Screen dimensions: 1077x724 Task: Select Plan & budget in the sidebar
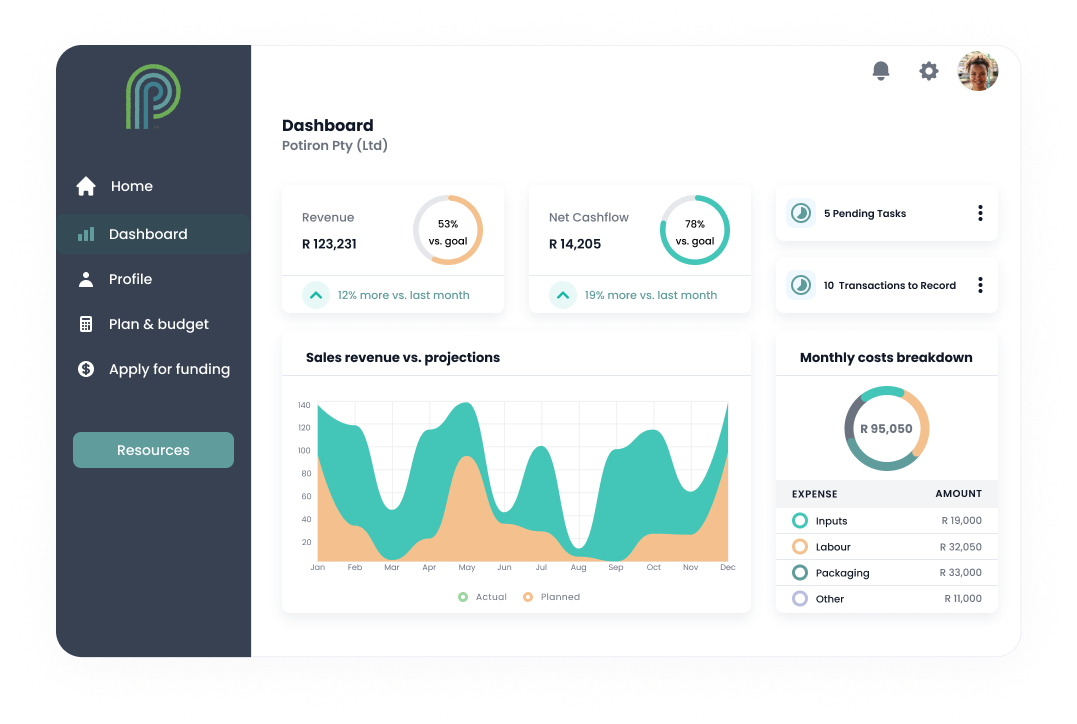pyautogui.click(x=158, y=324)
